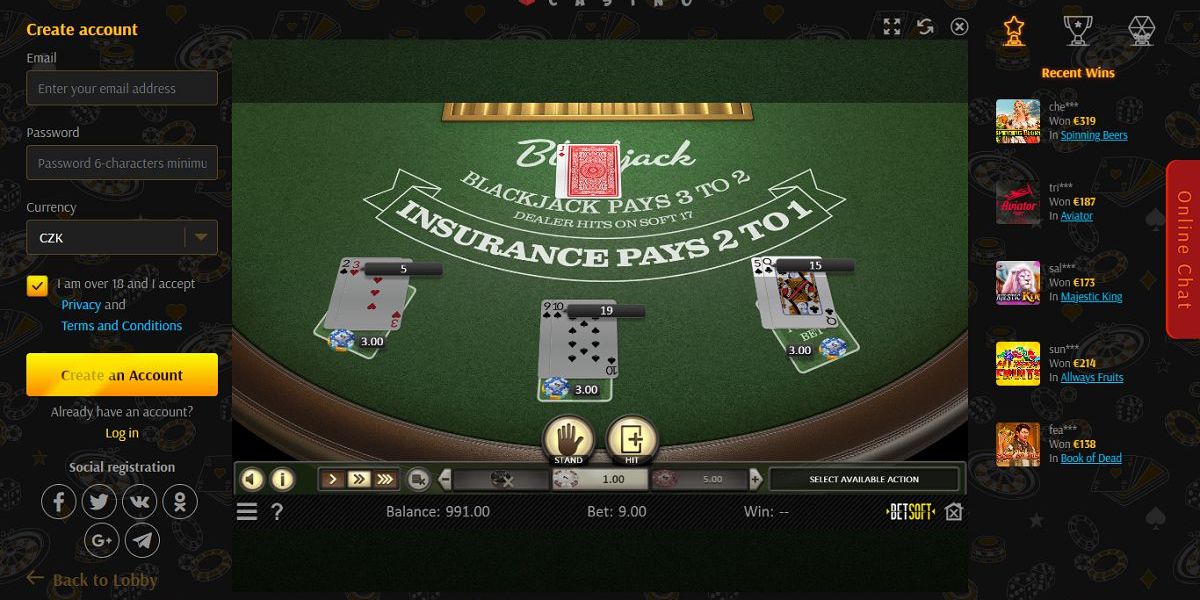Click the email address input field
Image resolution: width=1200 pixels, height=600 pixels.
[x=122, y=88]
